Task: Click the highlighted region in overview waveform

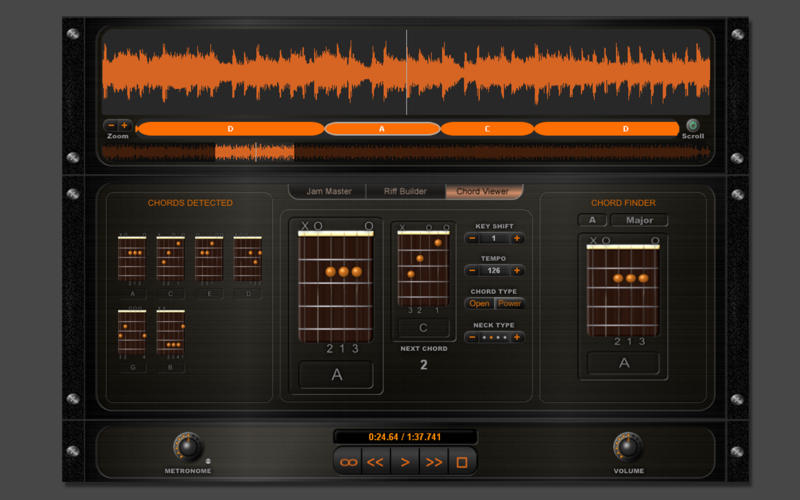Action: [x=255, y=152]
